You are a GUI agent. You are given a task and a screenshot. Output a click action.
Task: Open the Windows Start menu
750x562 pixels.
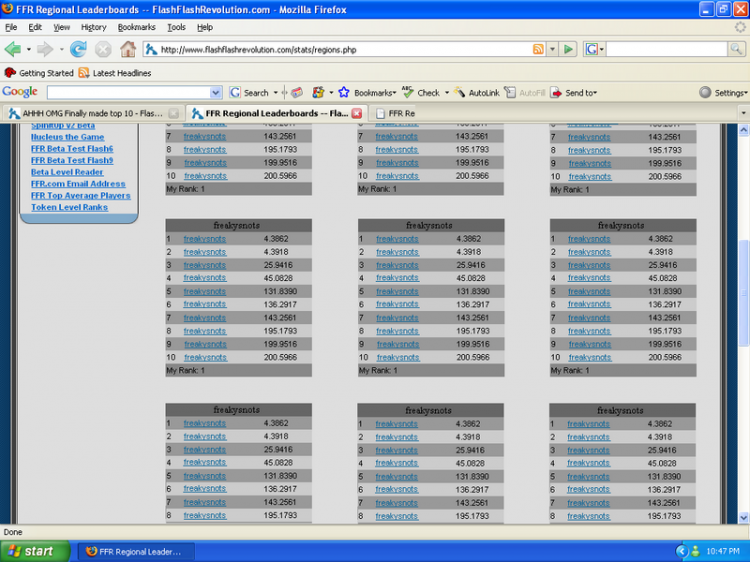pos(34,551)
